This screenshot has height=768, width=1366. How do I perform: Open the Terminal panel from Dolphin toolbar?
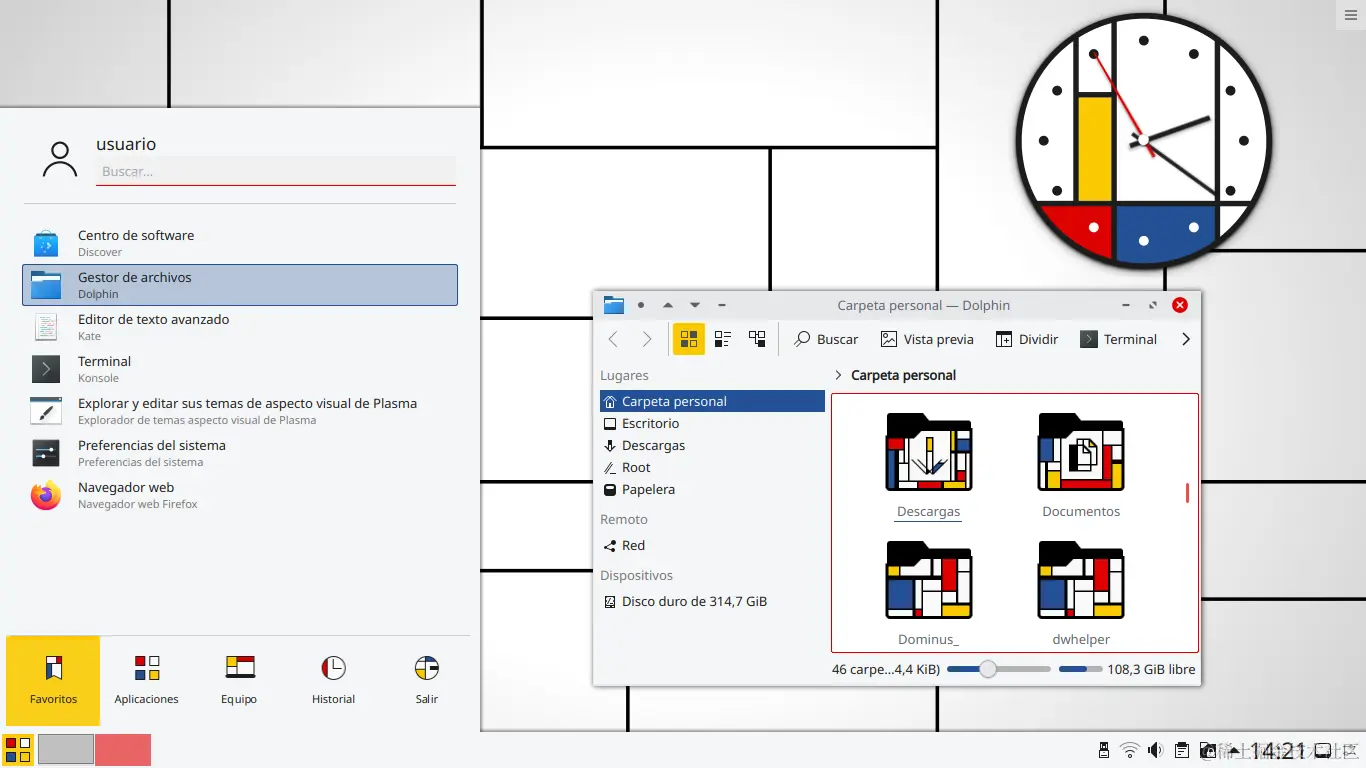1119,339
